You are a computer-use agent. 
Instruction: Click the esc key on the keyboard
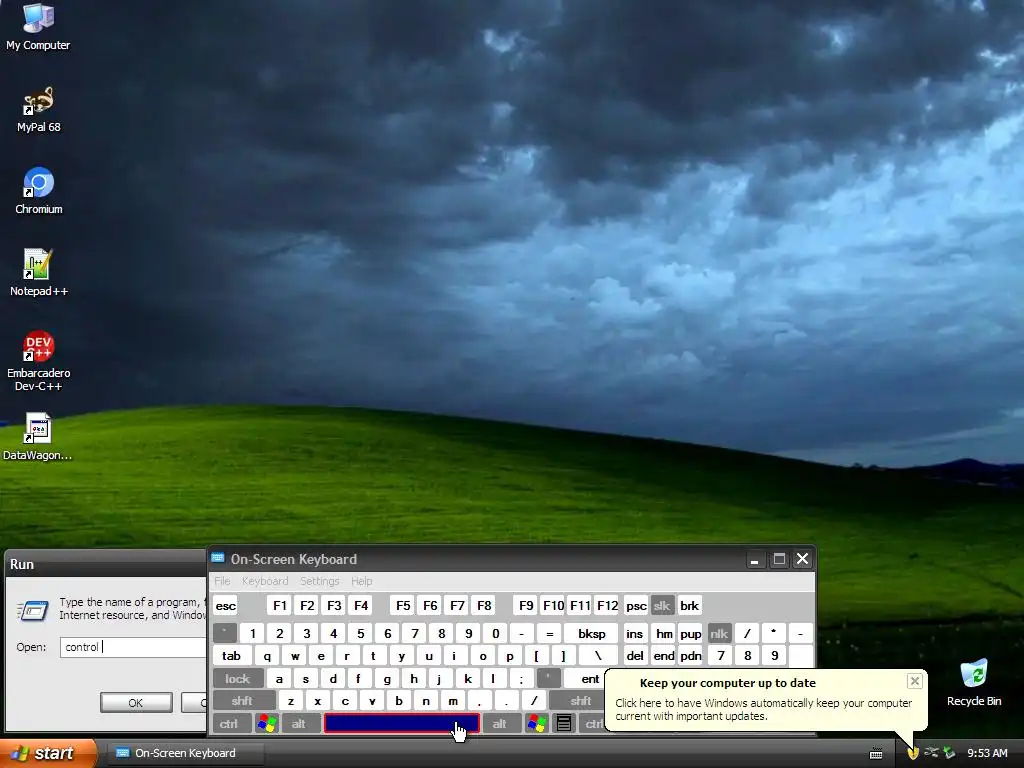point(225,605)
